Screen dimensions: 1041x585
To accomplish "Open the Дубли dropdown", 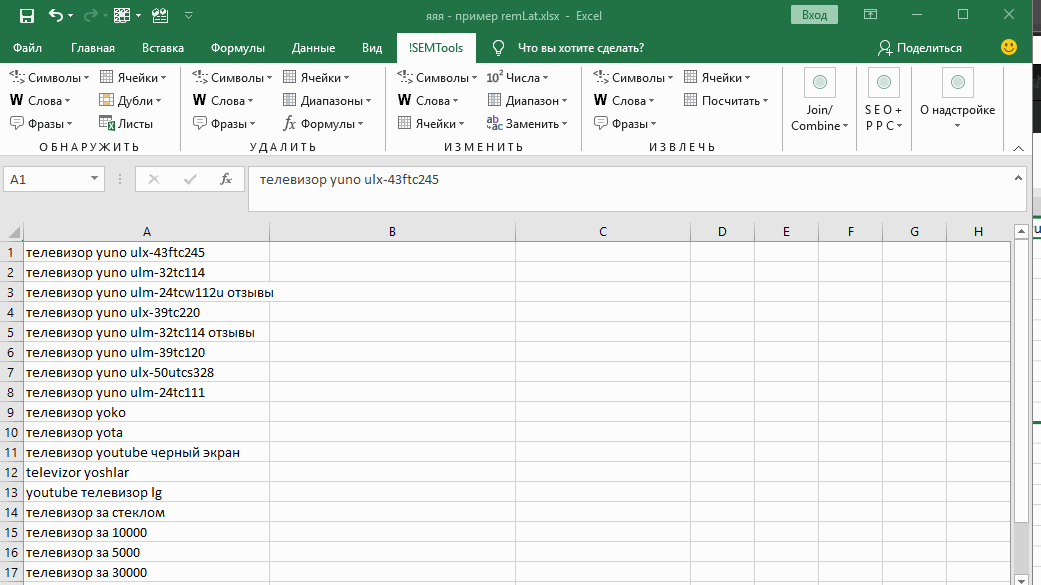I will (130, 101).
